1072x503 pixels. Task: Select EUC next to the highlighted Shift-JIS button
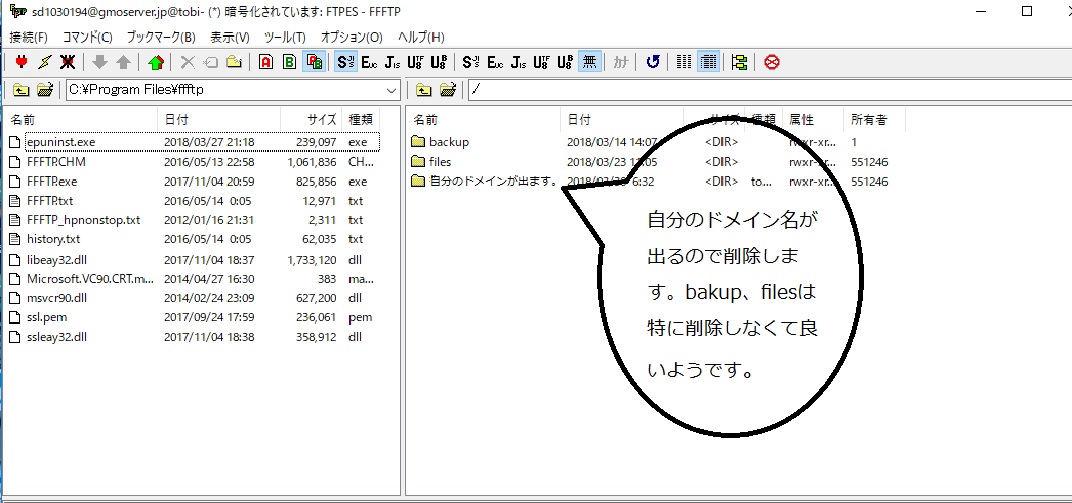tap(369, 62)
